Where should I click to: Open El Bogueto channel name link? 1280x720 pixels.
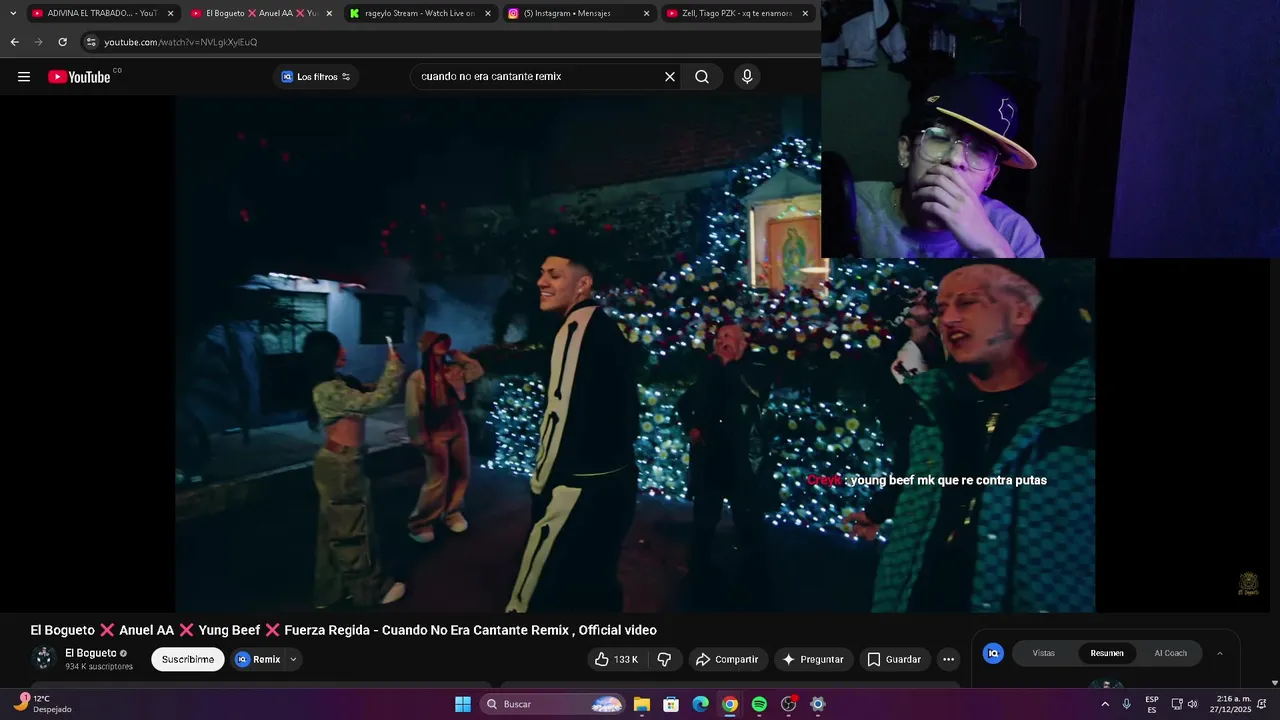pos(91,653)
